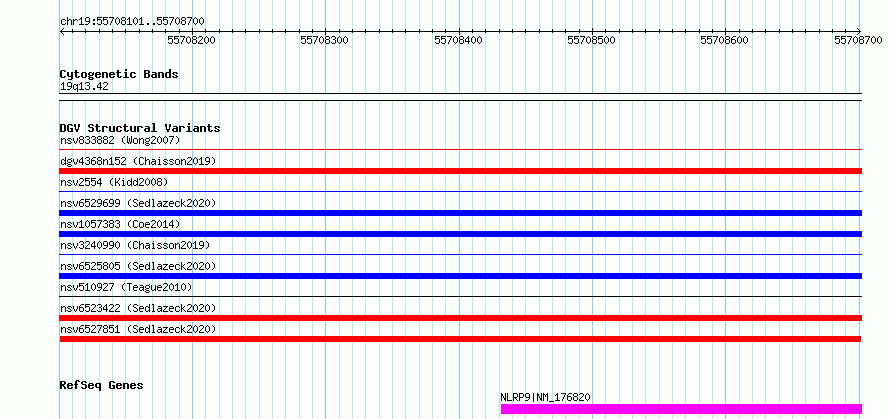Click ruler position label 55708700
This screenshot has width=890, height=419.
858,40
